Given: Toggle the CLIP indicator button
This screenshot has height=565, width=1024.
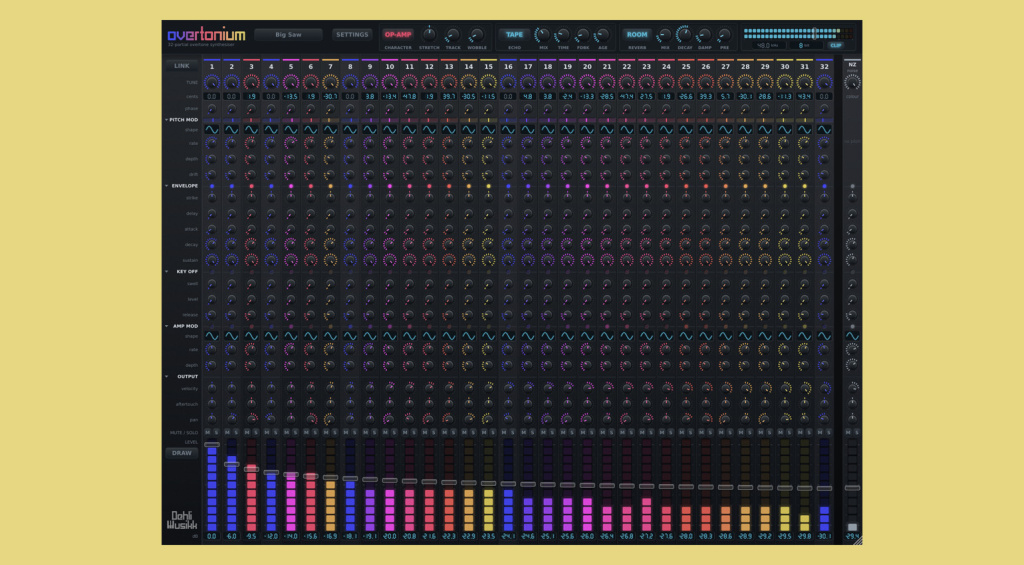Looking at the screenshot, I should click(x=836, y=46).
